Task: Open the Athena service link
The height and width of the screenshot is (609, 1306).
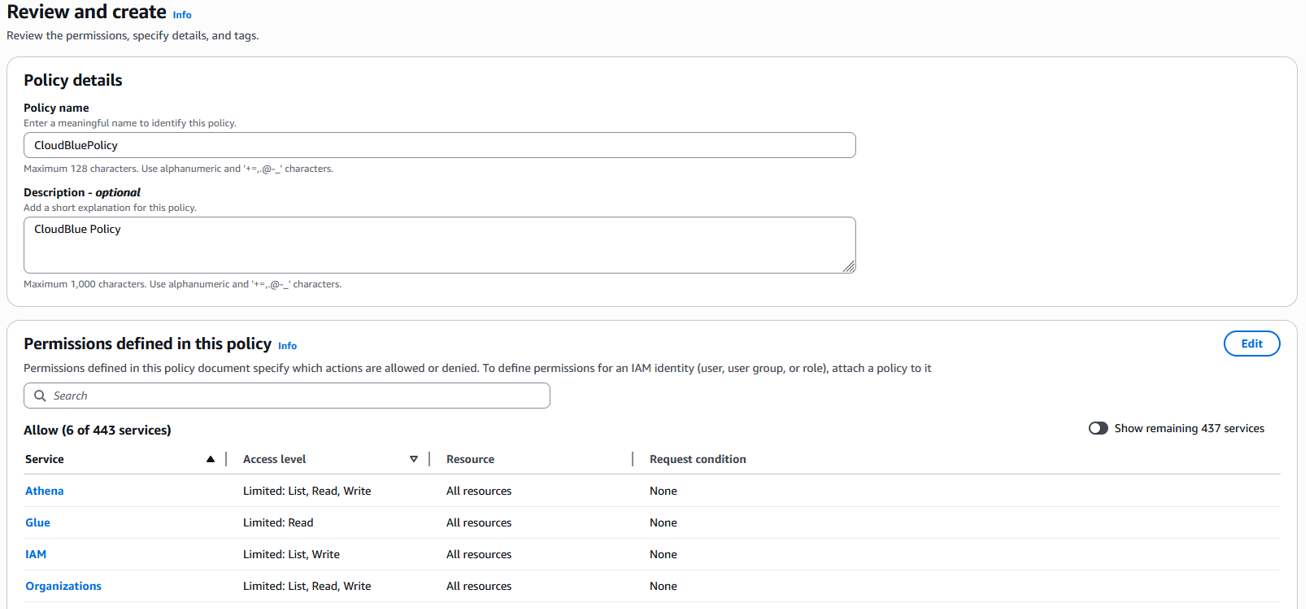Action: (x=44, y=491)
